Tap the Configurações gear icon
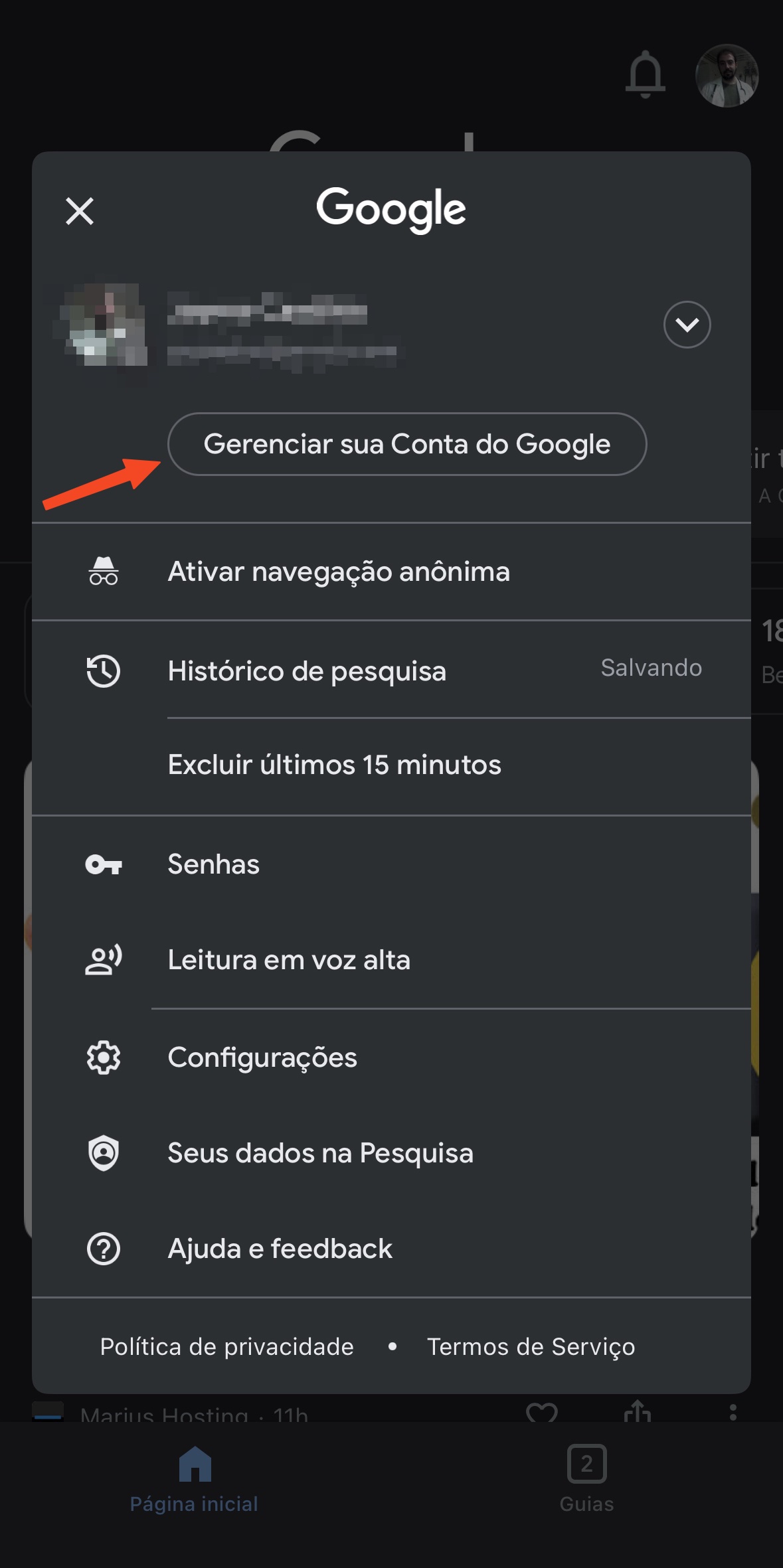The width and height of the screenshot is (783, 1568). tap(104, 1058)
